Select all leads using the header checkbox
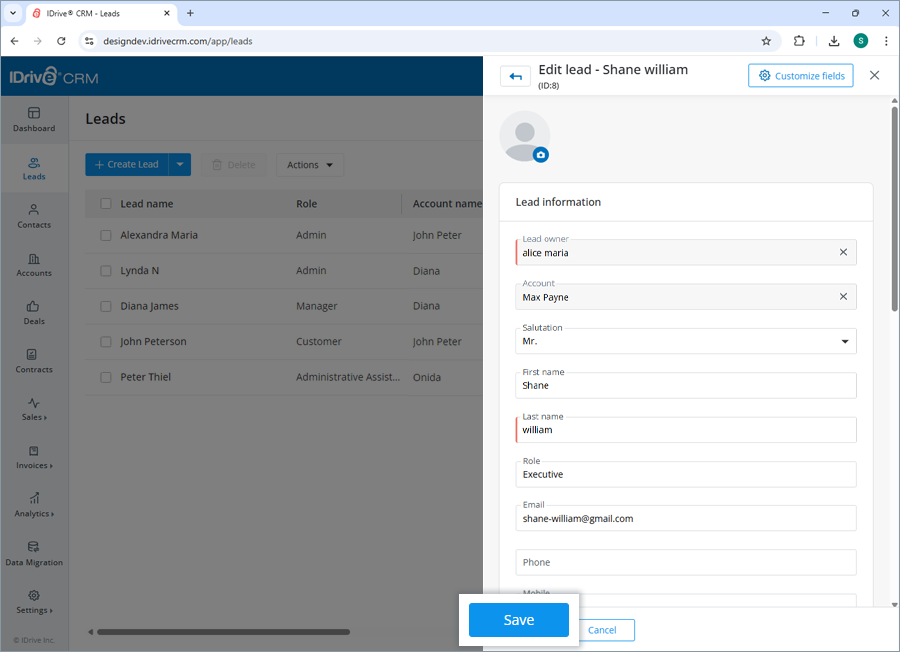The width and height of the screenshot is (900, 652). tap(105, 203)
